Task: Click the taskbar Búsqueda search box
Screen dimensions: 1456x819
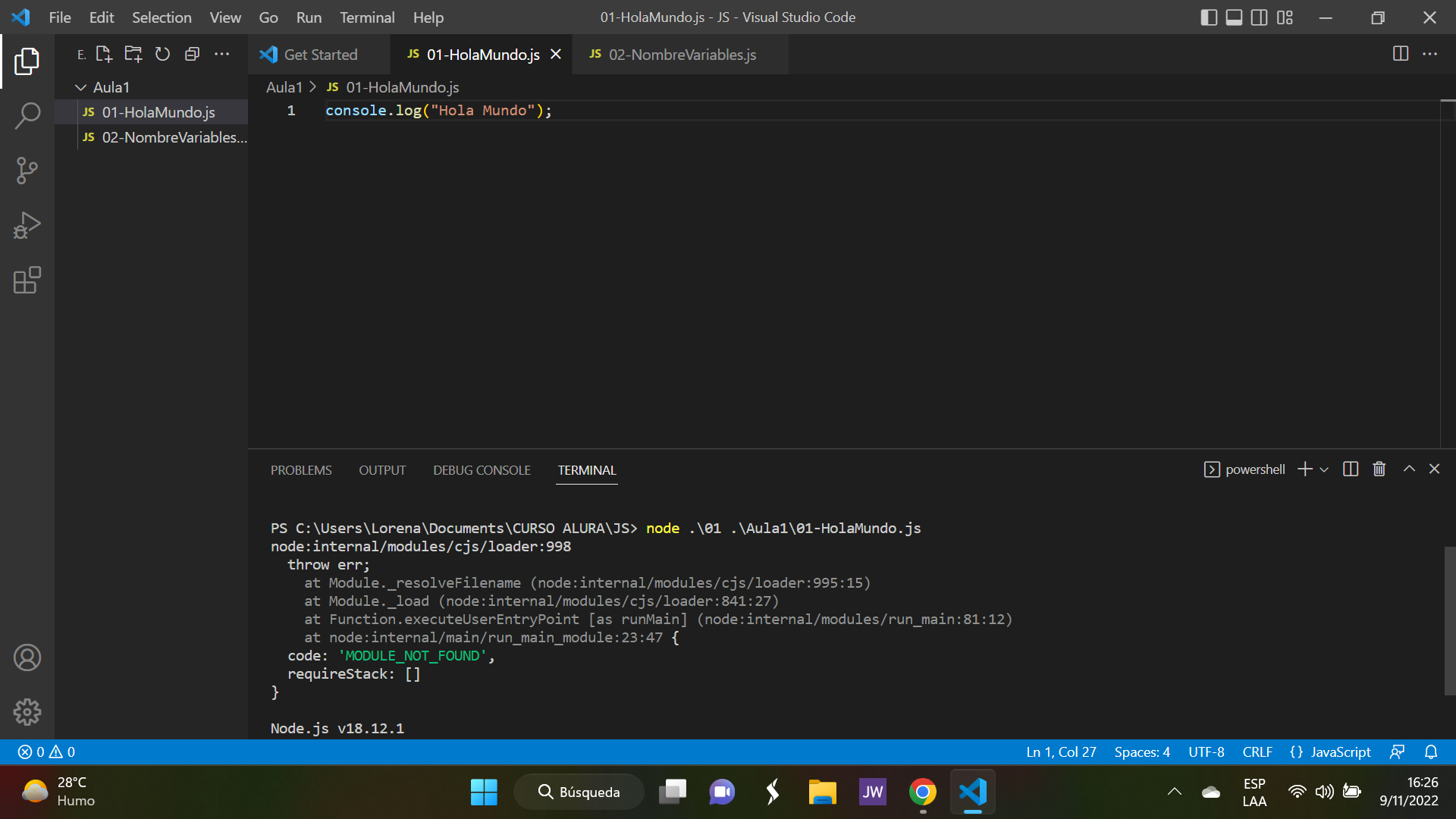Action: (579, 792)
